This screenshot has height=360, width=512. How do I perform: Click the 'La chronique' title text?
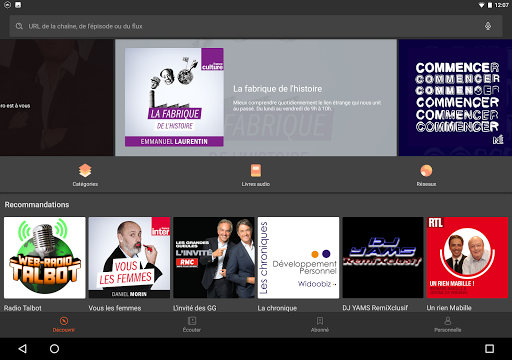(277, 308)
